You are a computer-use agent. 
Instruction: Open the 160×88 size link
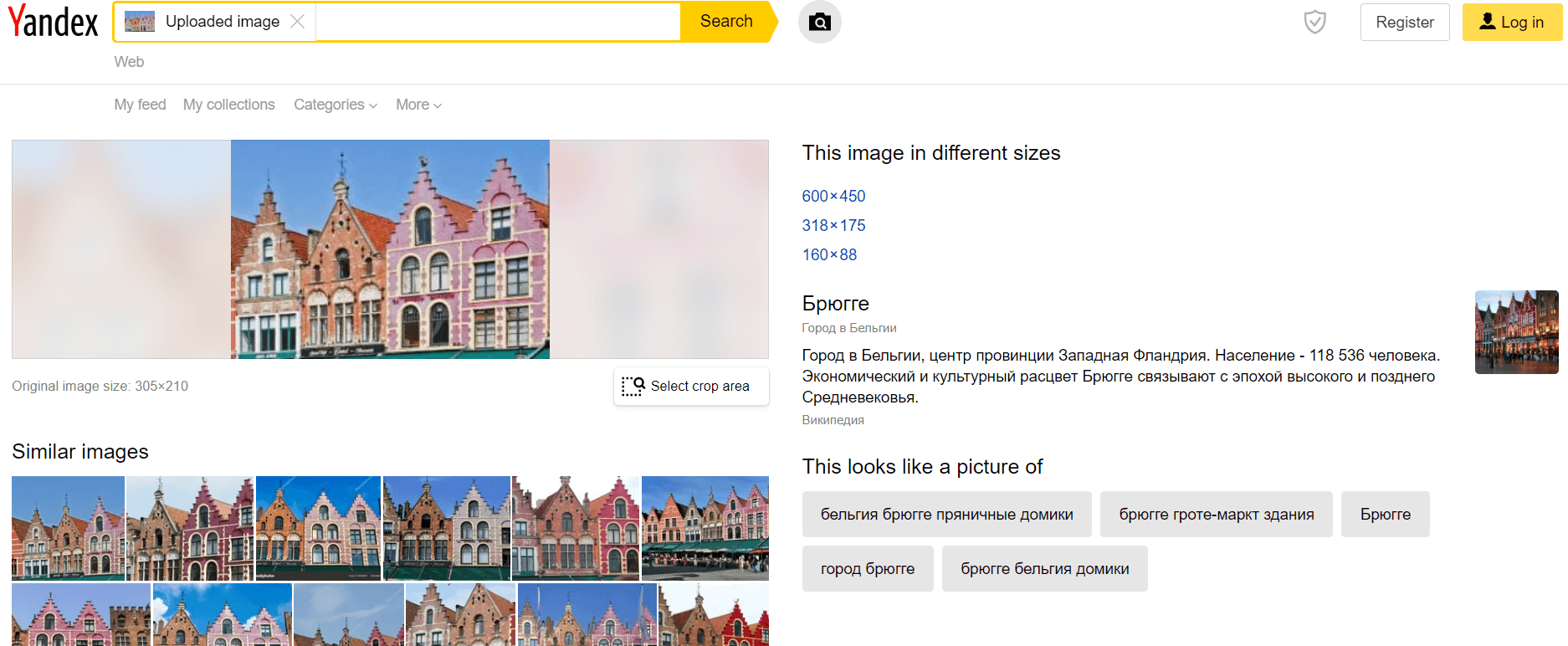pyautogui.click(x=829, y=254)
